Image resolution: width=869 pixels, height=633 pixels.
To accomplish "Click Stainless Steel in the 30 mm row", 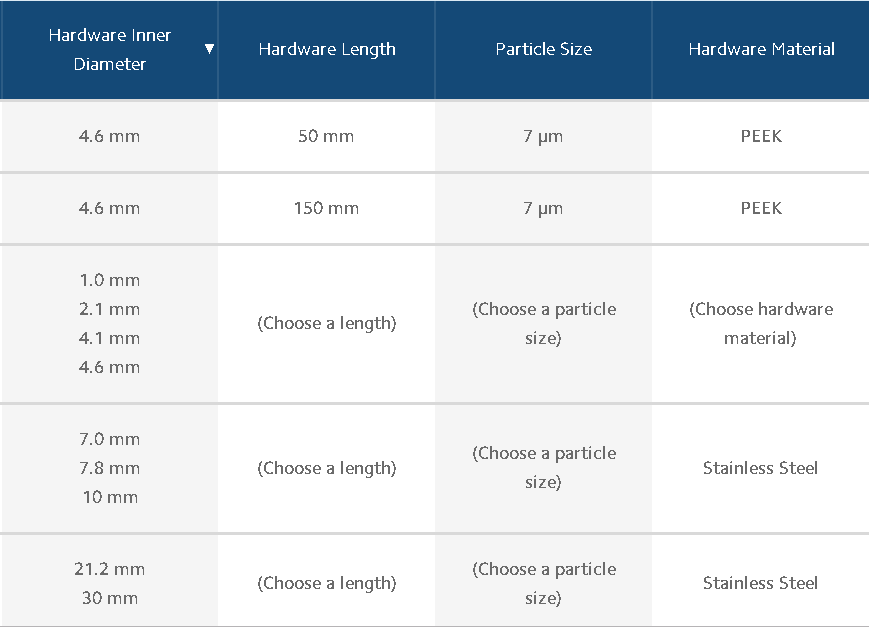I will tap(760, 583).
